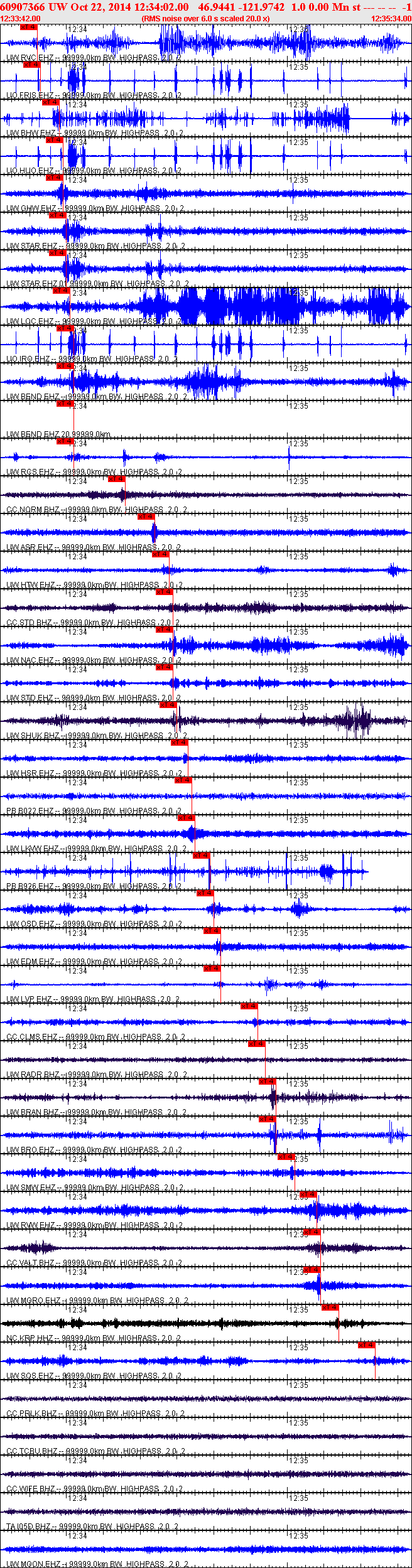Click the red pick flag on the UW BHW trace
This screenshot has width=412, height=1568.
click(x=51, y=102)
